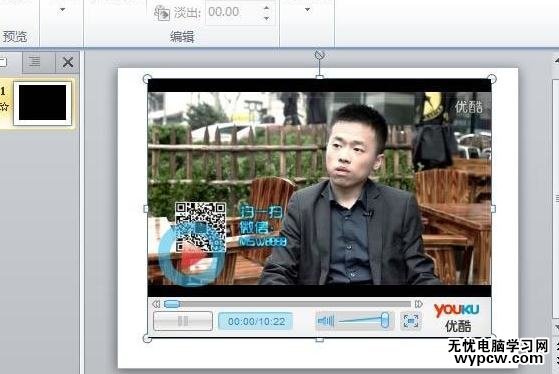The height and width of the screenshot is (374, 559).
Task: Toggle the video fullscreen icon
Action: point(411,321)
